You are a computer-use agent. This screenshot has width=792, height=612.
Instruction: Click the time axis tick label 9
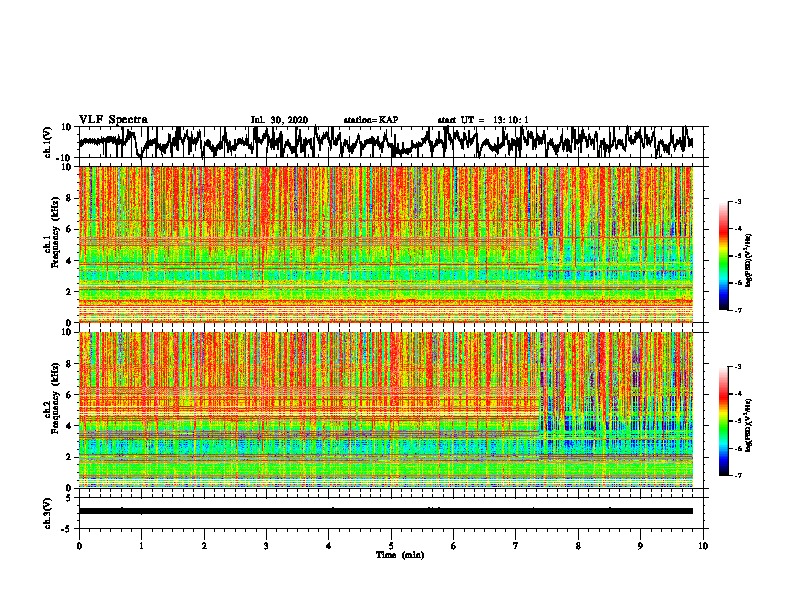(x=640, y=546)
